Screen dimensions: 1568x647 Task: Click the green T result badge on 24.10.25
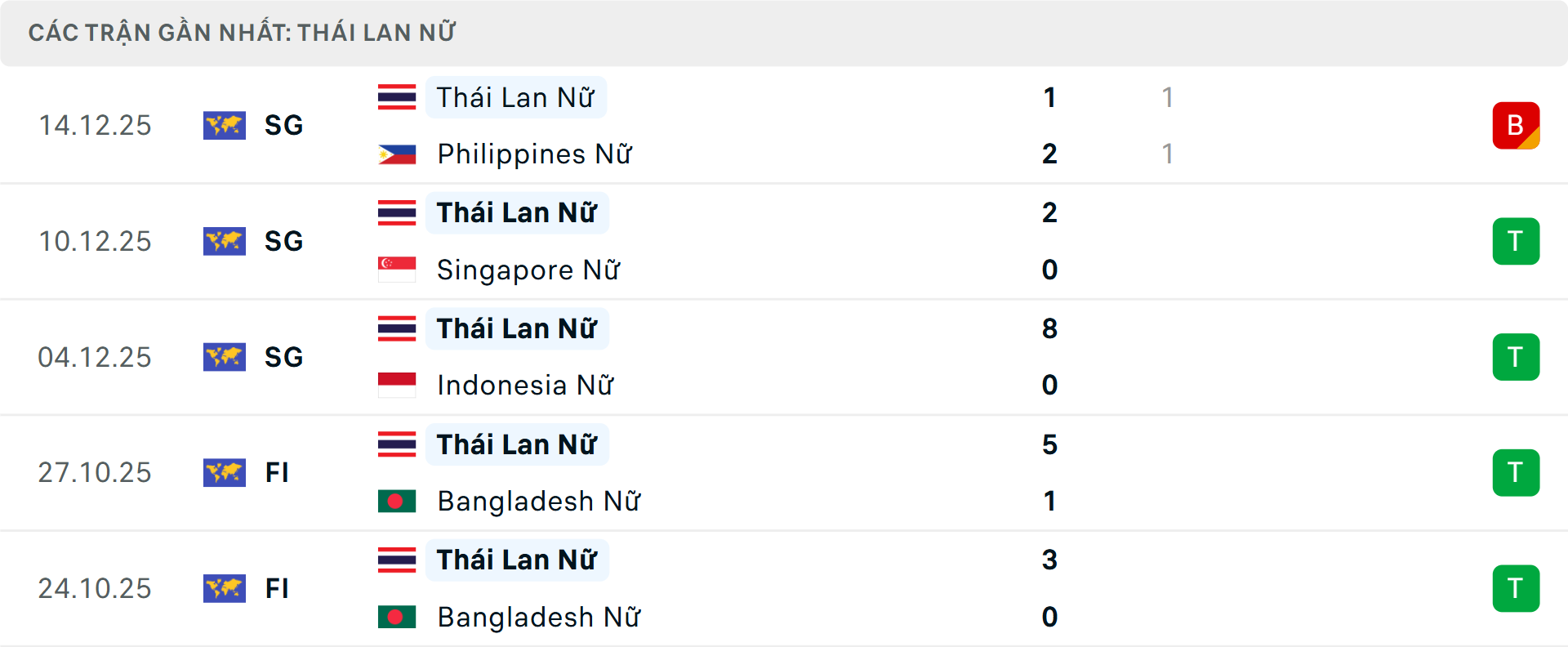point(1516,588)
